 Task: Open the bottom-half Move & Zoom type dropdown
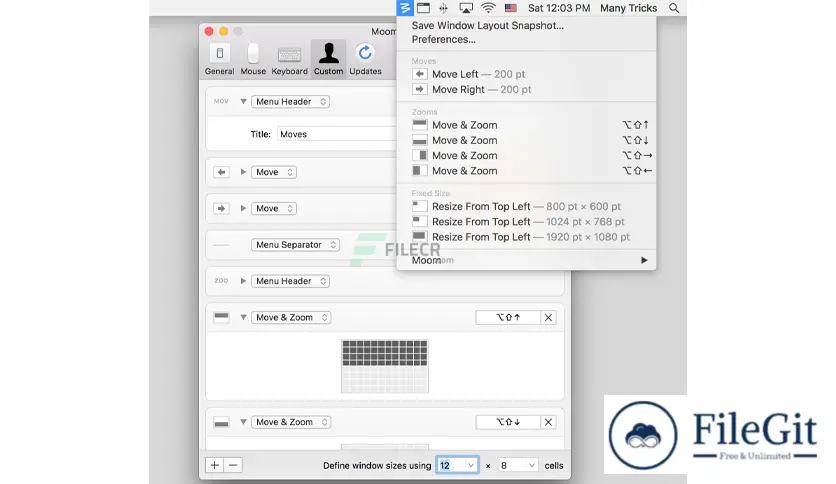click(x=291, y=422)
